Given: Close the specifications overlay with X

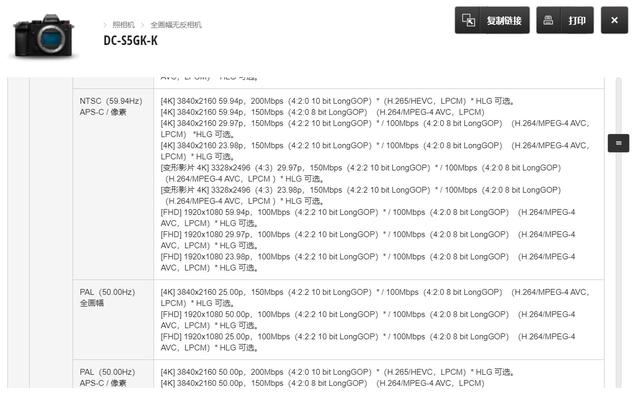Looking at the screenshot, I should [x=614, y=20].
